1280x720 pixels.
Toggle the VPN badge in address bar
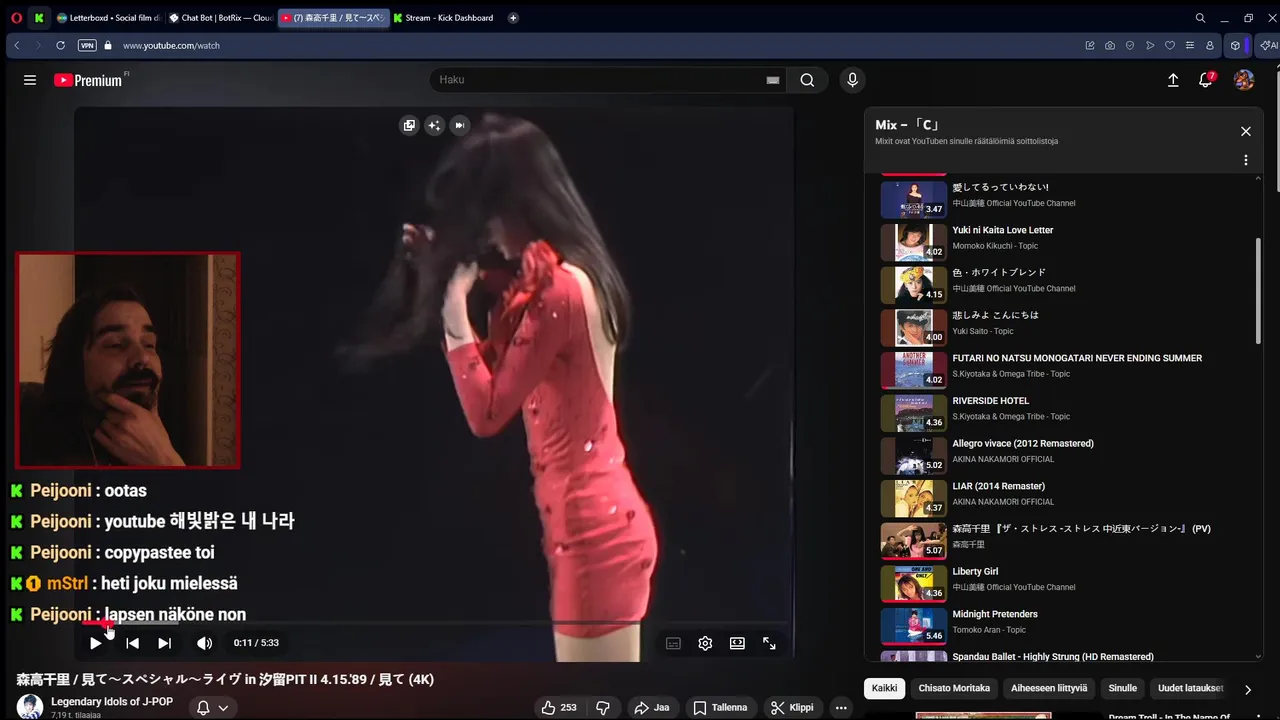pos(87,45)
